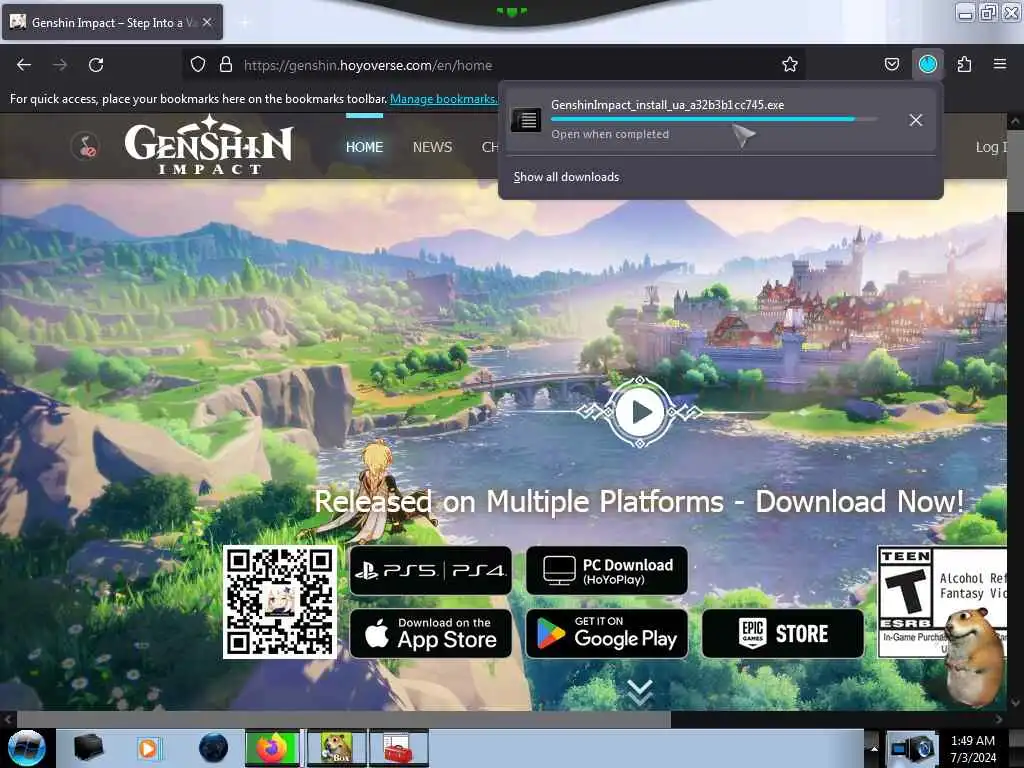The image size is (1024, 768).
Task: Open the NEWS navigation item
Action: pos(432,147)
